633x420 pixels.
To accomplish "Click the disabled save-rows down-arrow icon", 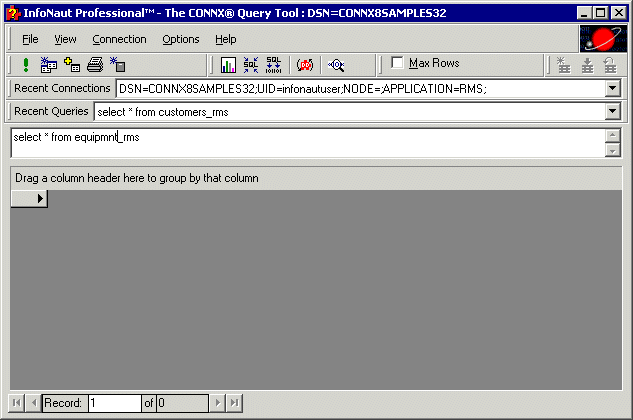I will [587, 65].
